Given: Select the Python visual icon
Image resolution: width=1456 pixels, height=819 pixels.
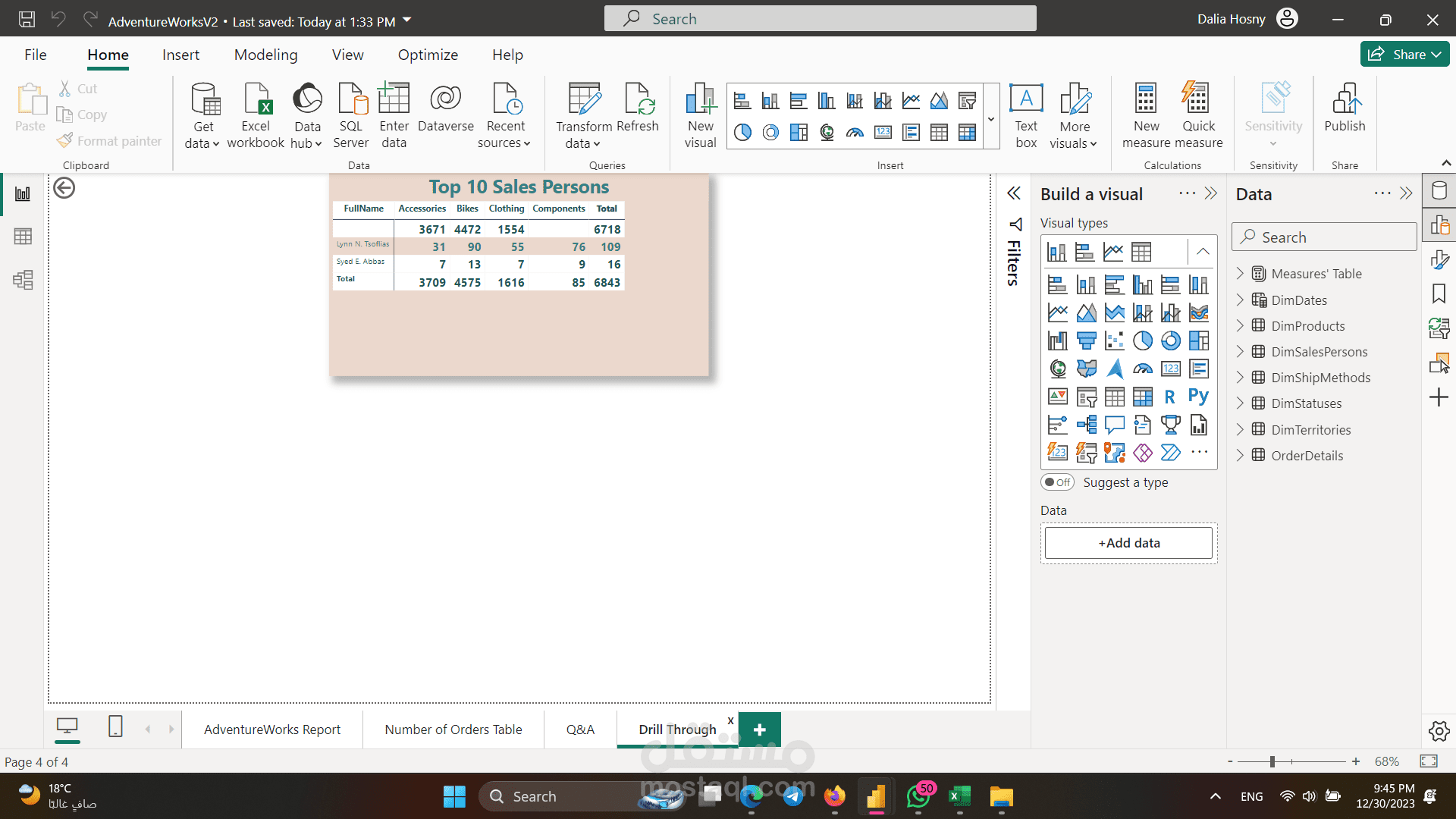Looking at the screenshot, I should 1198,397.
